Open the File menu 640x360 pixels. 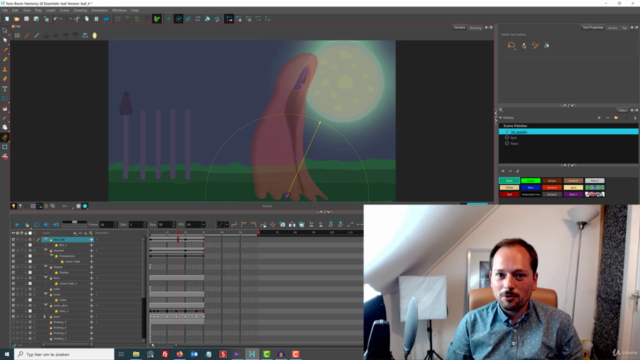point(5,10)
